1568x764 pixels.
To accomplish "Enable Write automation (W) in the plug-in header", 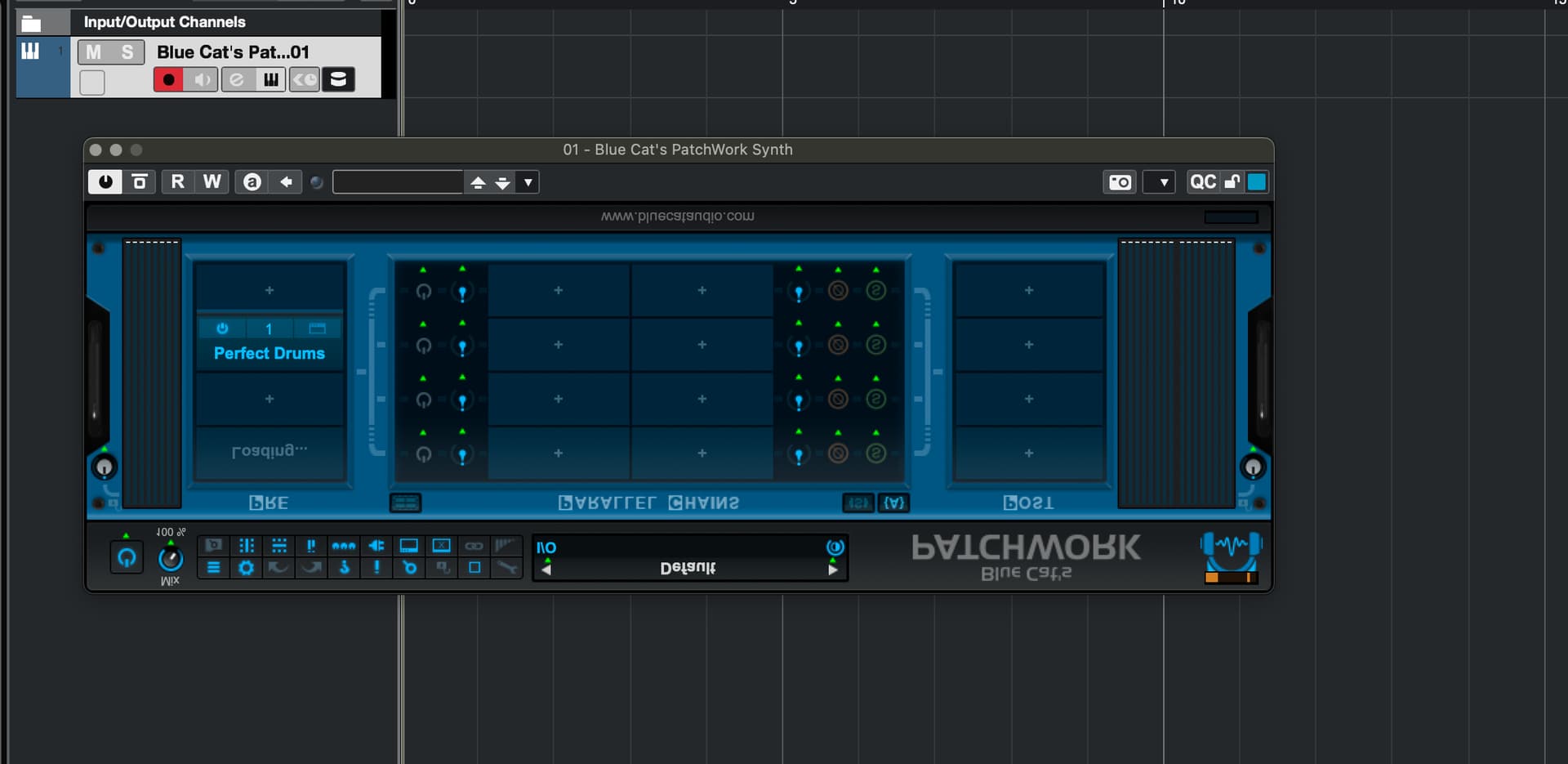I will coord(212,181).
